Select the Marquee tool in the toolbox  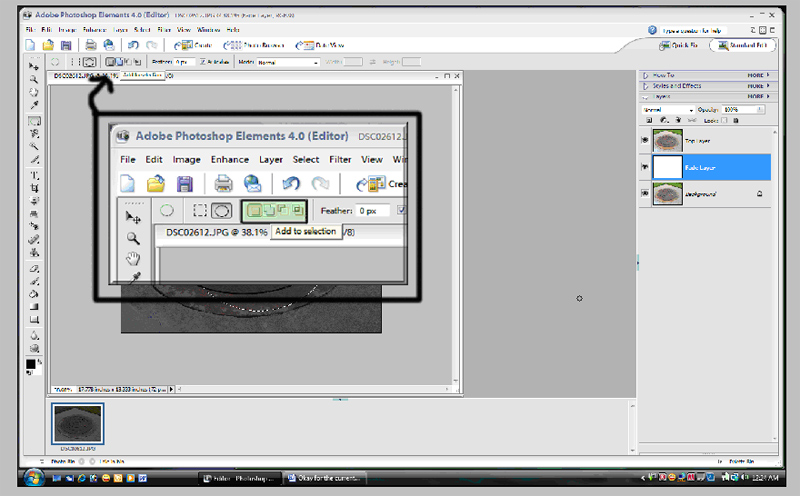point(34,121)
